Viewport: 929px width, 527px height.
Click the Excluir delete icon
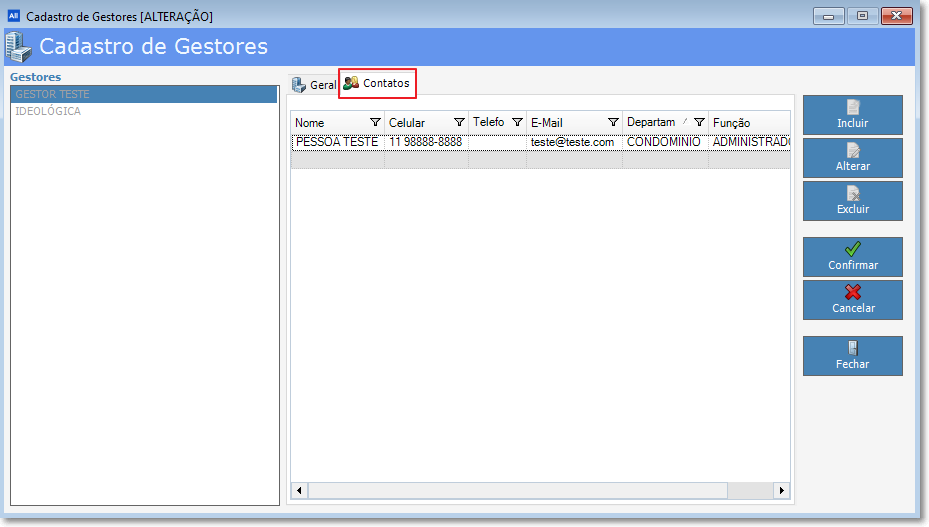point(852,193)
